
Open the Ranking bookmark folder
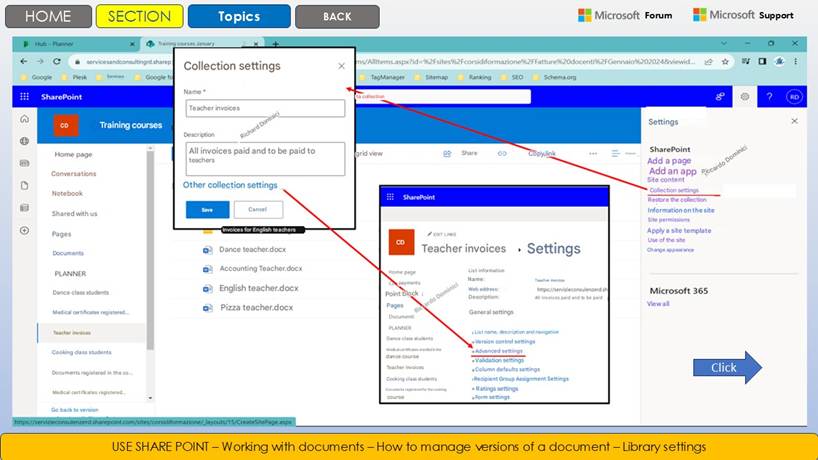475,77
